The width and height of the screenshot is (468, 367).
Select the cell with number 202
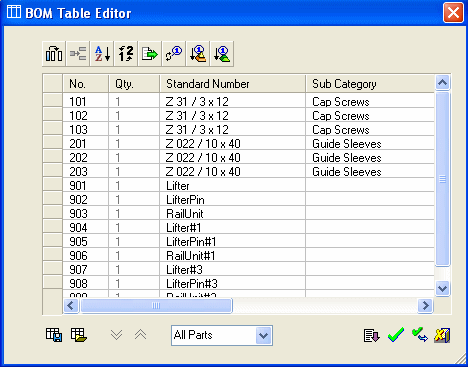(x=86, y=158)
